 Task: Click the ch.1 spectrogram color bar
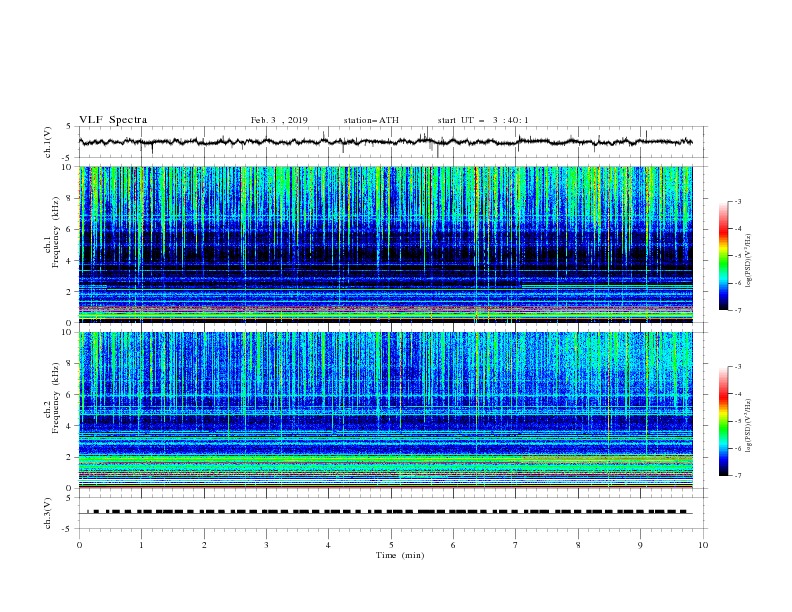click(723, 255)
